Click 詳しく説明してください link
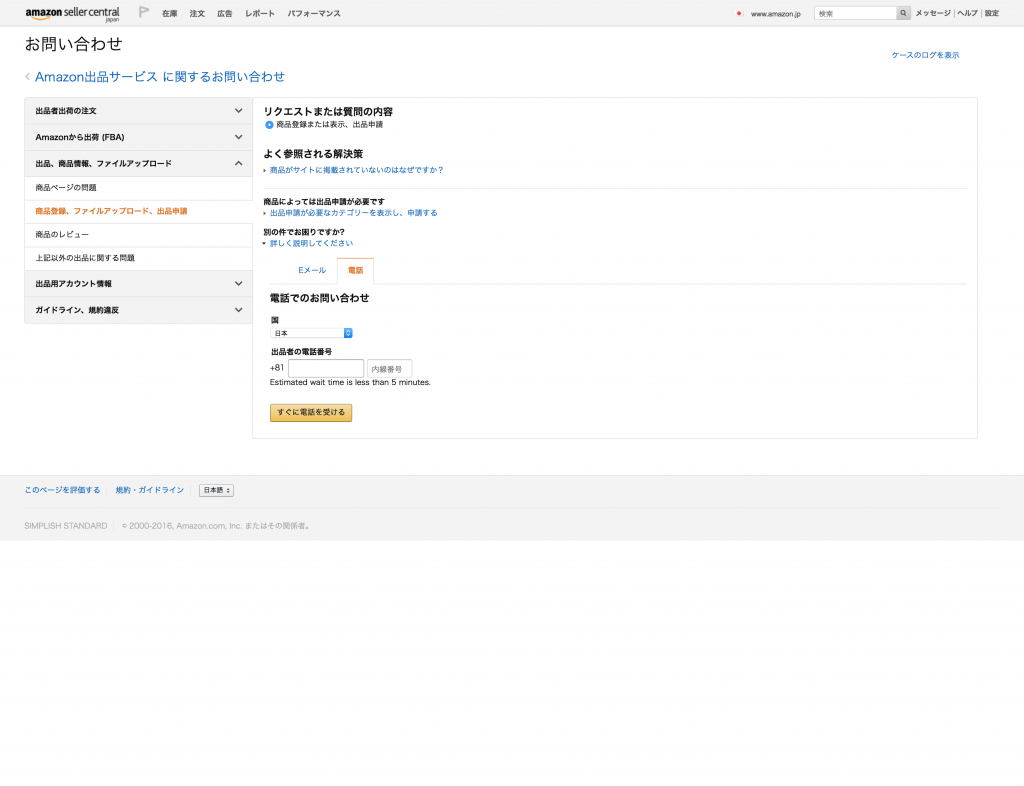The height and width of the screenshot is (786, 1024). pos(312,244)
